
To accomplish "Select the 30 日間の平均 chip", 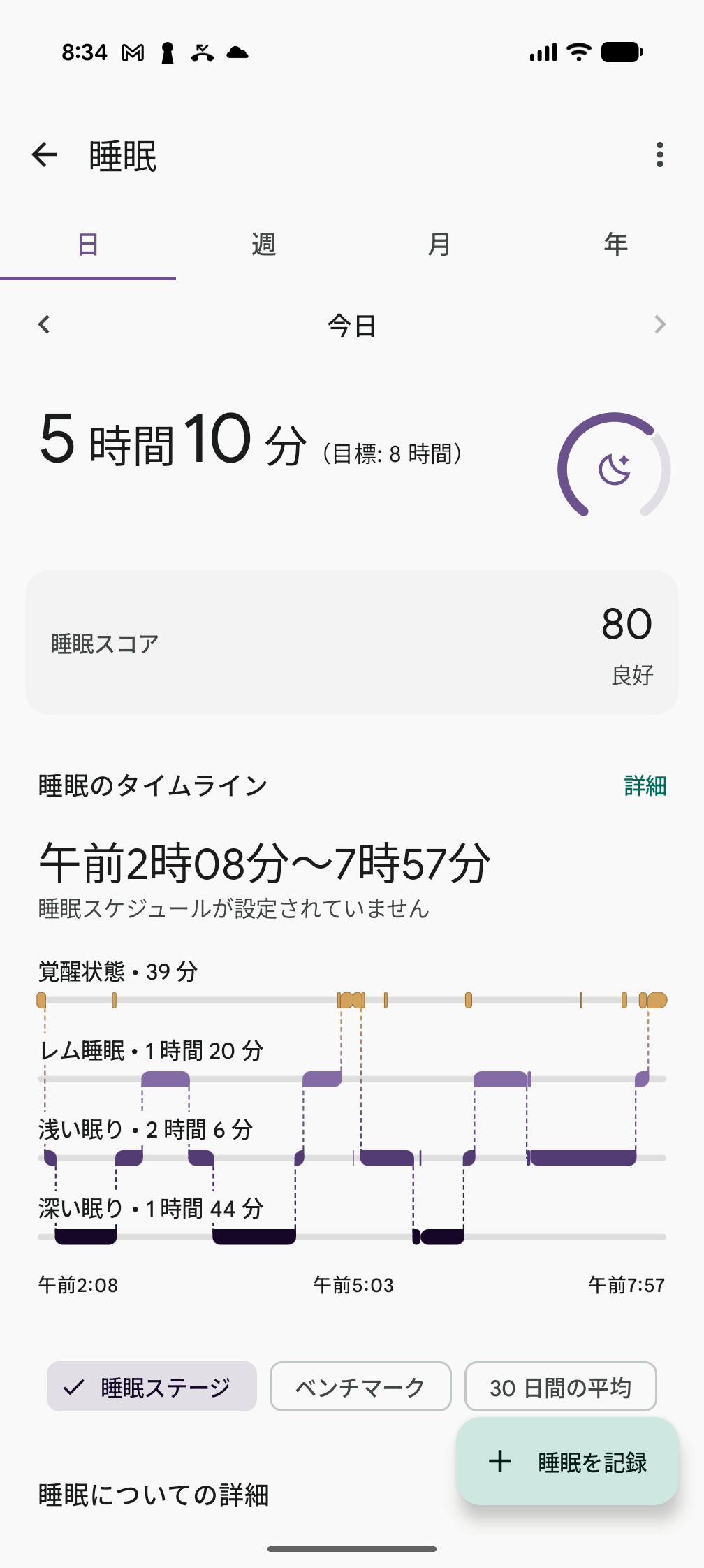I will click(x=560, y=1386).
